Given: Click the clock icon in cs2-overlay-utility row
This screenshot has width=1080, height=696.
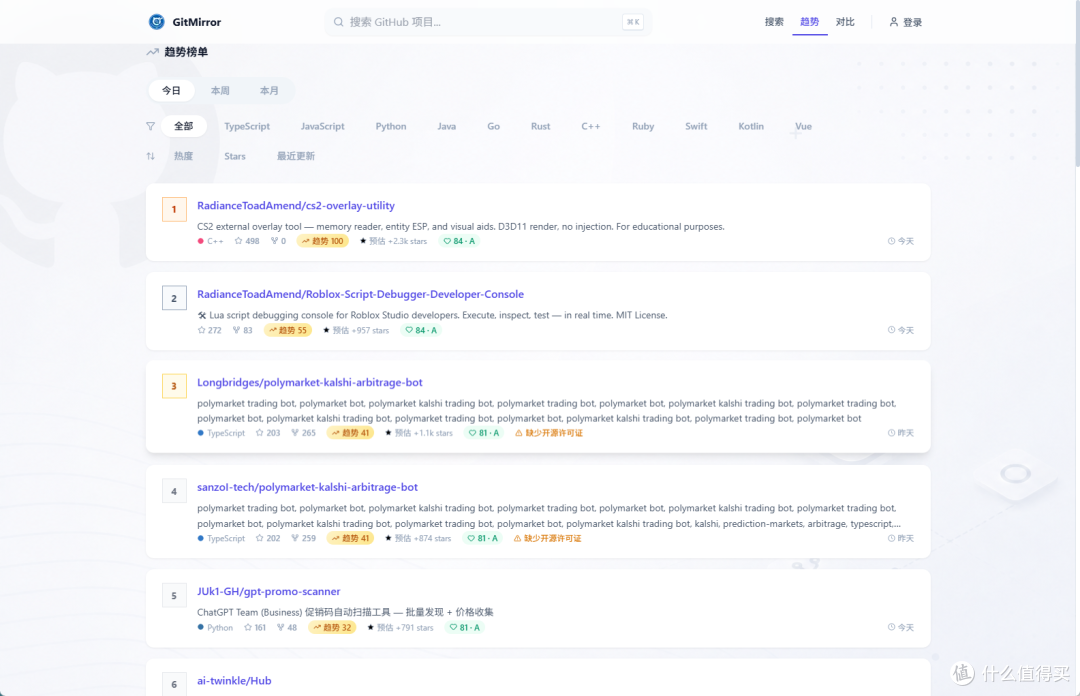Looking at the screenshot, I should [x=891, y=241].
